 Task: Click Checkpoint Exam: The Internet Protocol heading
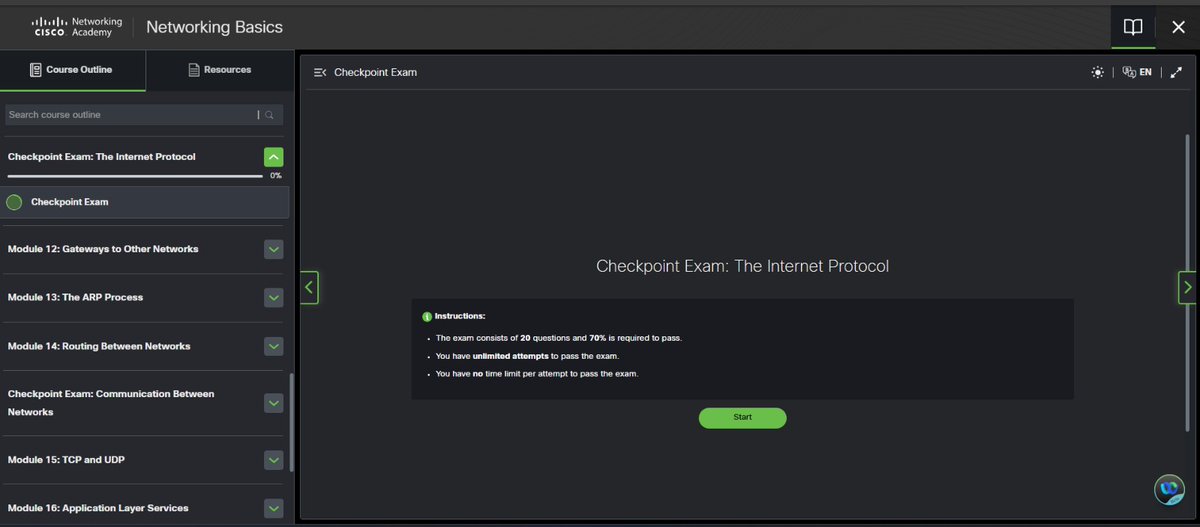pyautogui.click(x=742, y=266)
